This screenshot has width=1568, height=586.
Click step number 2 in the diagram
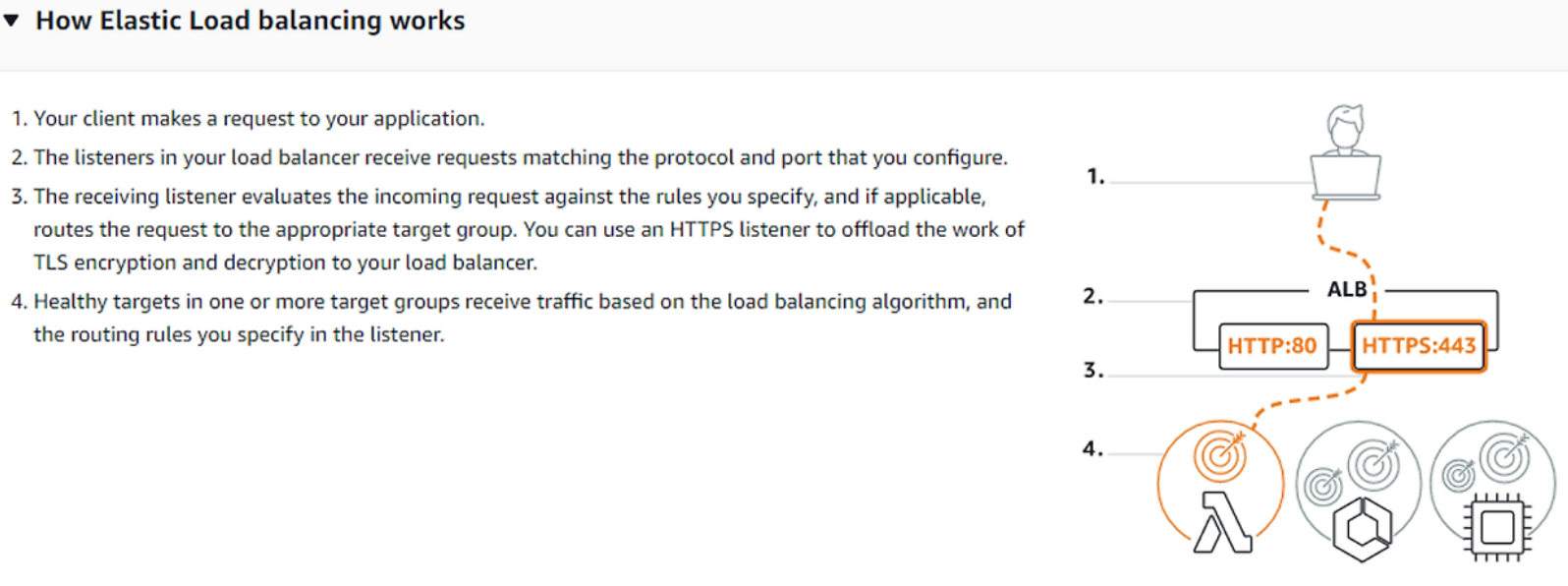1092,296
